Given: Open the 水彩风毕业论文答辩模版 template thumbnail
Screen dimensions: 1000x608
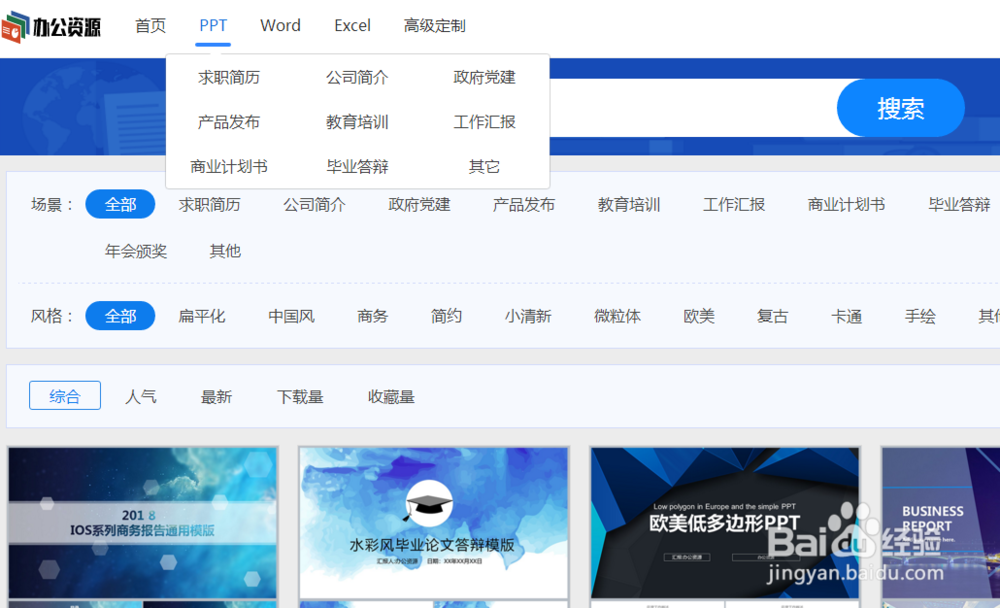Looking at the screenshot, I should [x=433, y=523].
